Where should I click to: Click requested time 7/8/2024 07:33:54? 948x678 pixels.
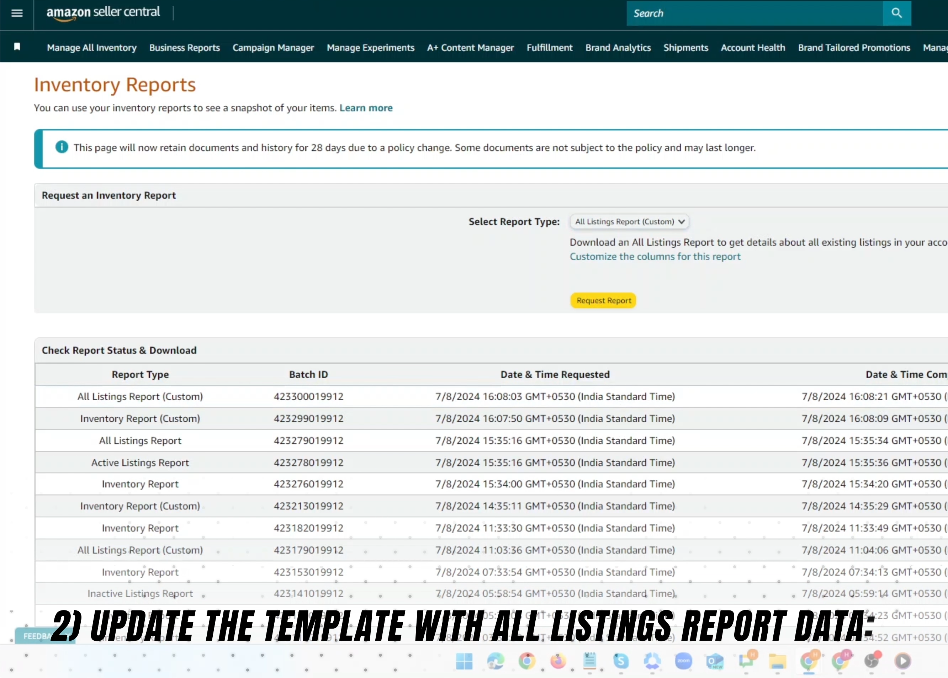tap(555, 572)
